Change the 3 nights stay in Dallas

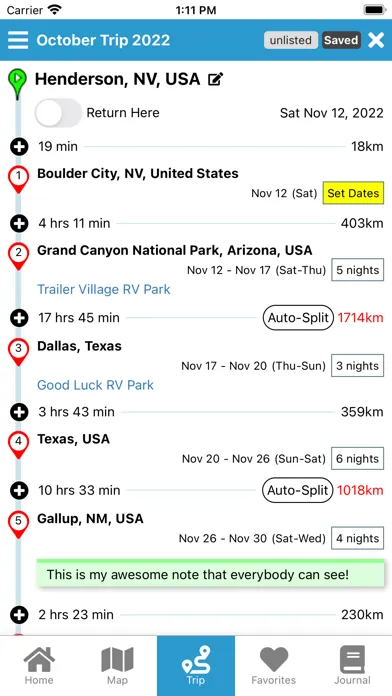click(357, 366)
